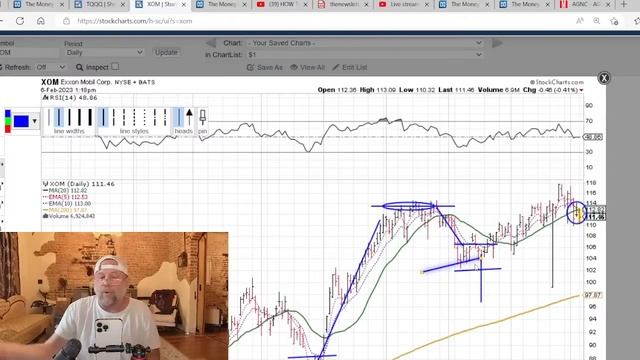
Task: Open the browser favorites icon
Action: tap(614, 21)
